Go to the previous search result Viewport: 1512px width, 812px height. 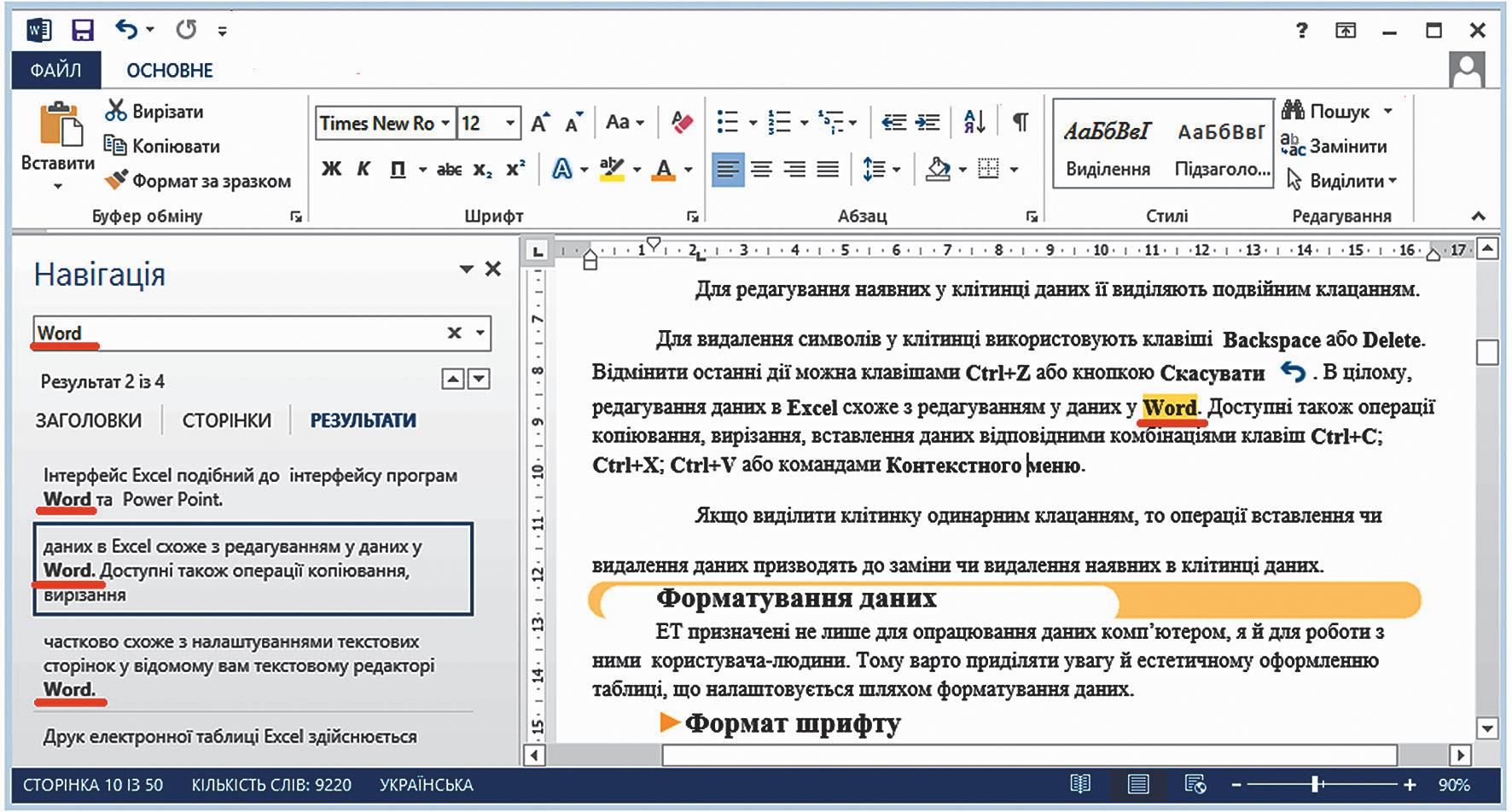pyautogui.click(x=453, y=380)
